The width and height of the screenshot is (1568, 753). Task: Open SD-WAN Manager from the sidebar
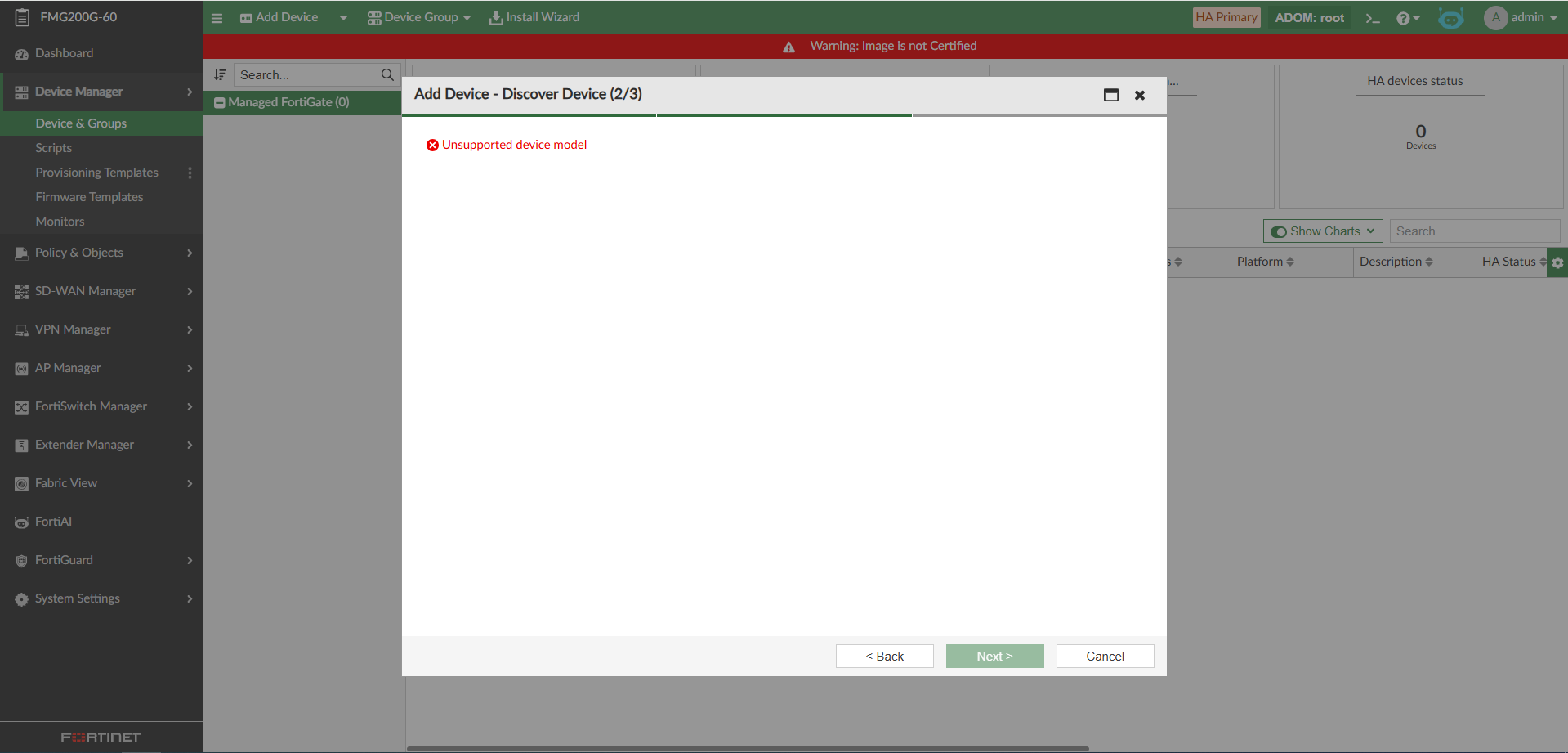pyautogui.click(x=85, y=291)
